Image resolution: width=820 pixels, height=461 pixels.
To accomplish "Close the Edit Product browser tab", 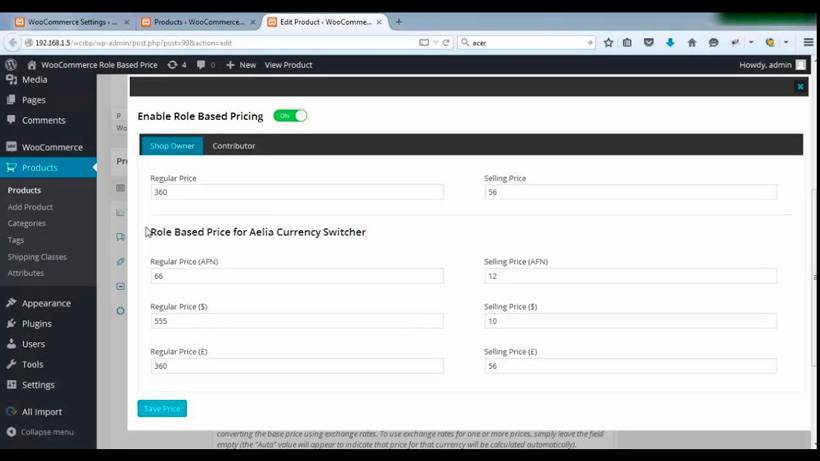I will click(x=379, y=22).
